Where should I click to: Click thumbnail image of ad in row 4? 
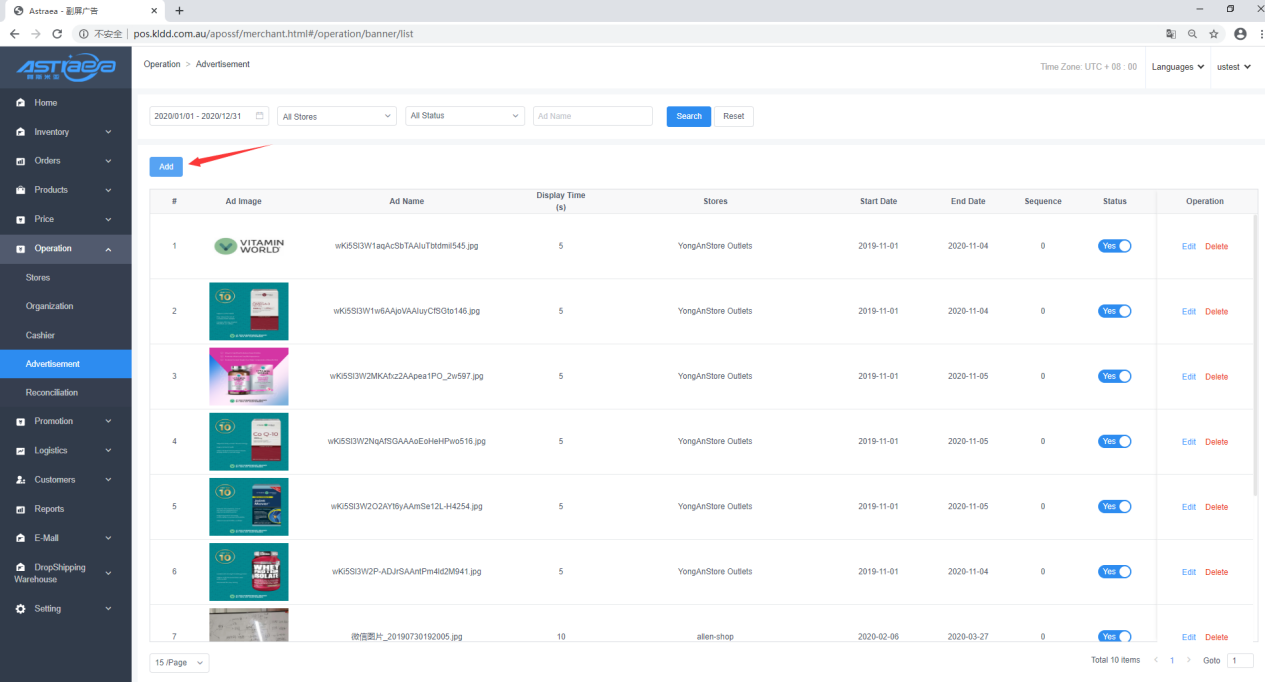tap(248, 441)
